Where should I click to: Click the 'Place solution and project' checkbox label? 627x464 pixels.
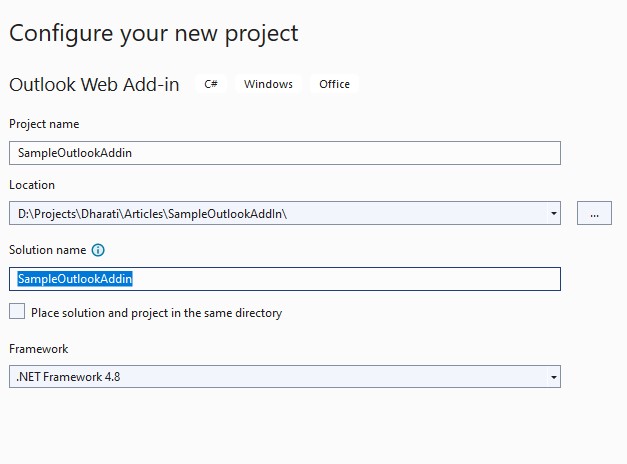pos(156,313)
